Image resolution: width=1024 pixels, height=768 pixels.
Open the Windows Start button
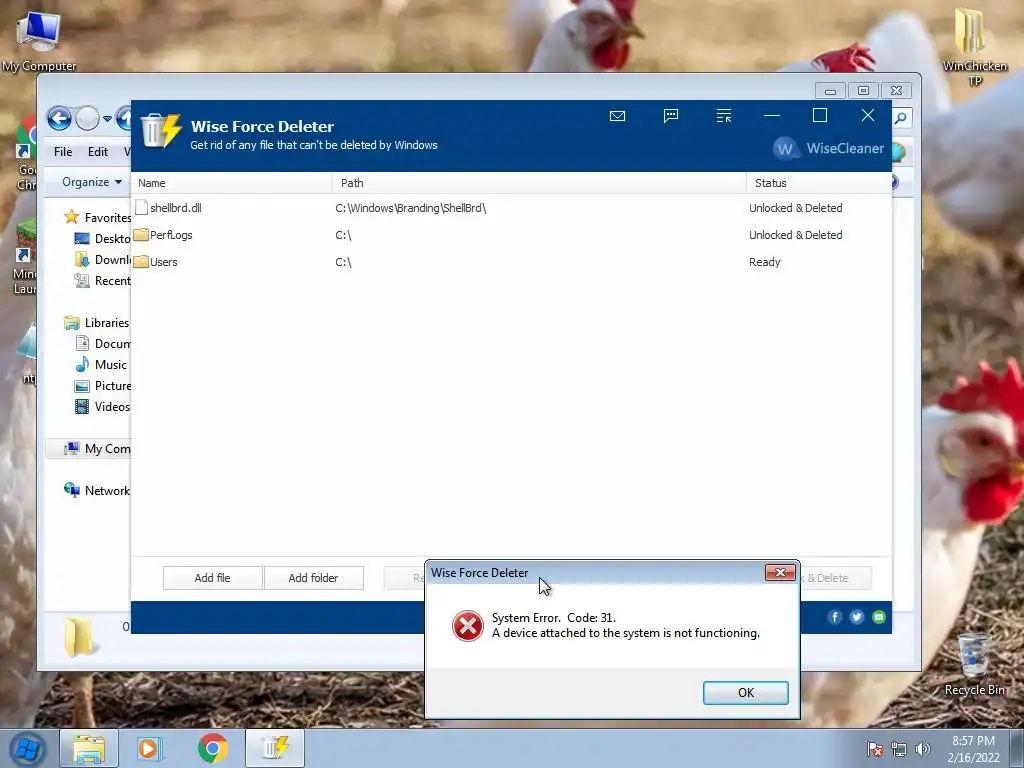pyautogui.click(x=28, y=748)
